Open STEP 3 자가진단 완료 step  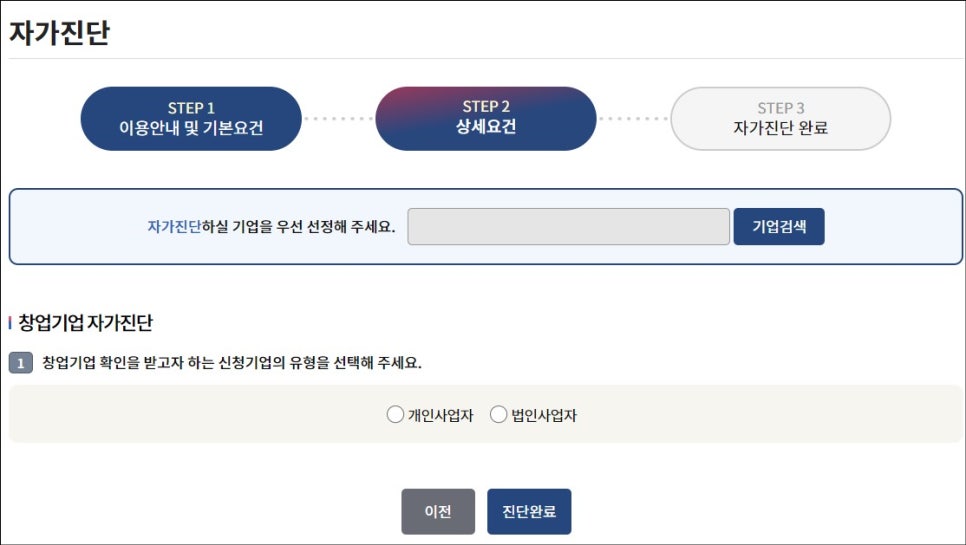(780, 118)
